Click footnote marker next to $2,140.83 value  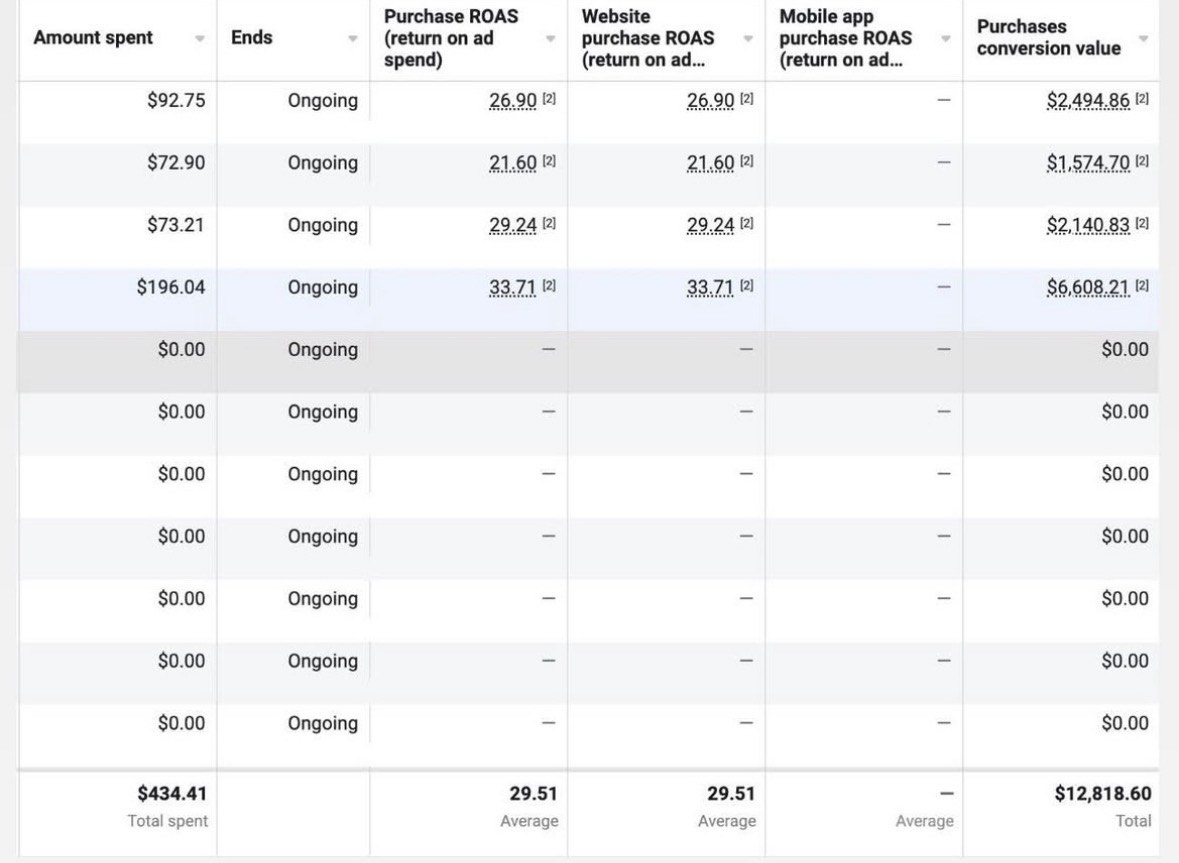(1142, 225)
